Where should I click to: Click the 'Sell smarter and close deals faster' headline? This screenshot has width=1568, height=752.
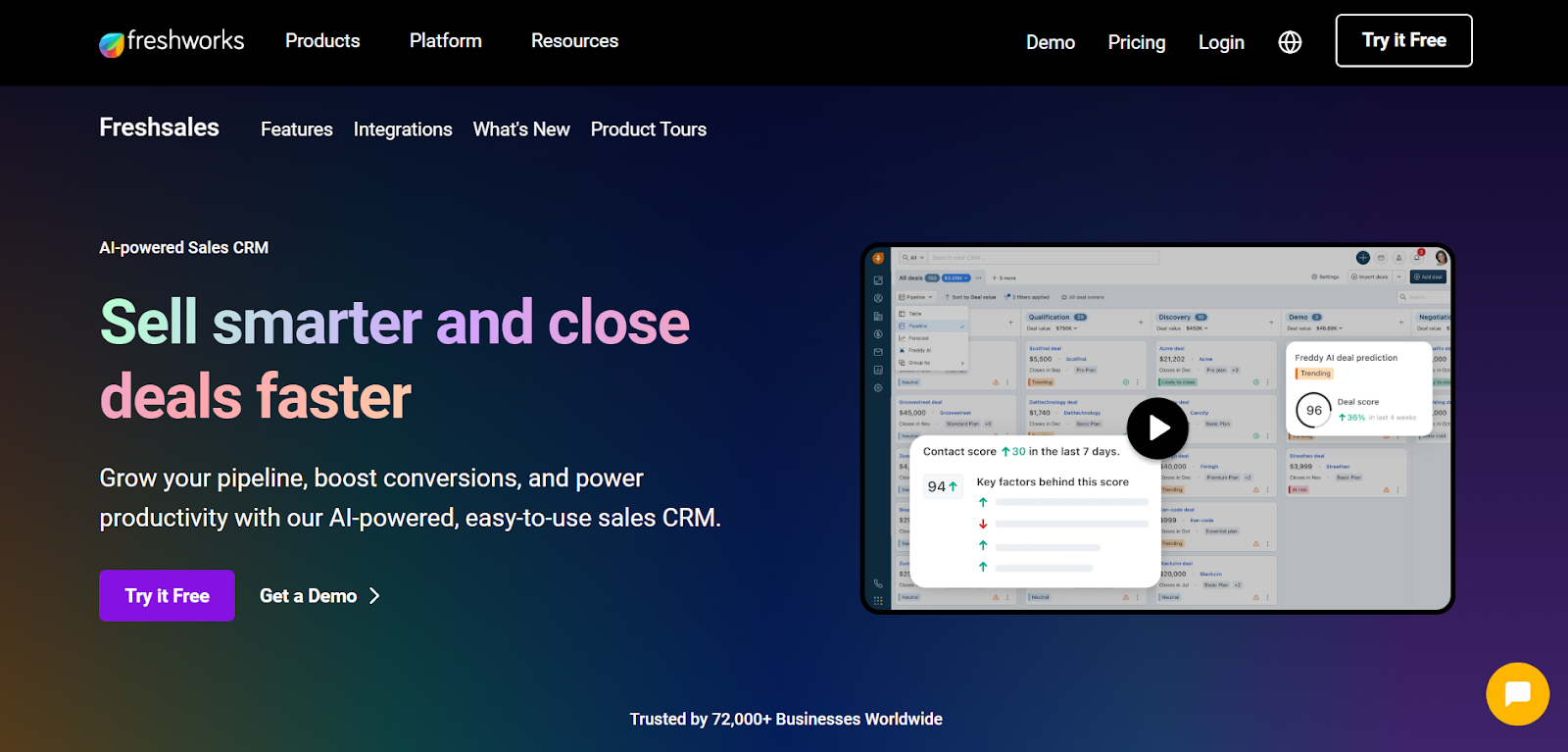395,359
